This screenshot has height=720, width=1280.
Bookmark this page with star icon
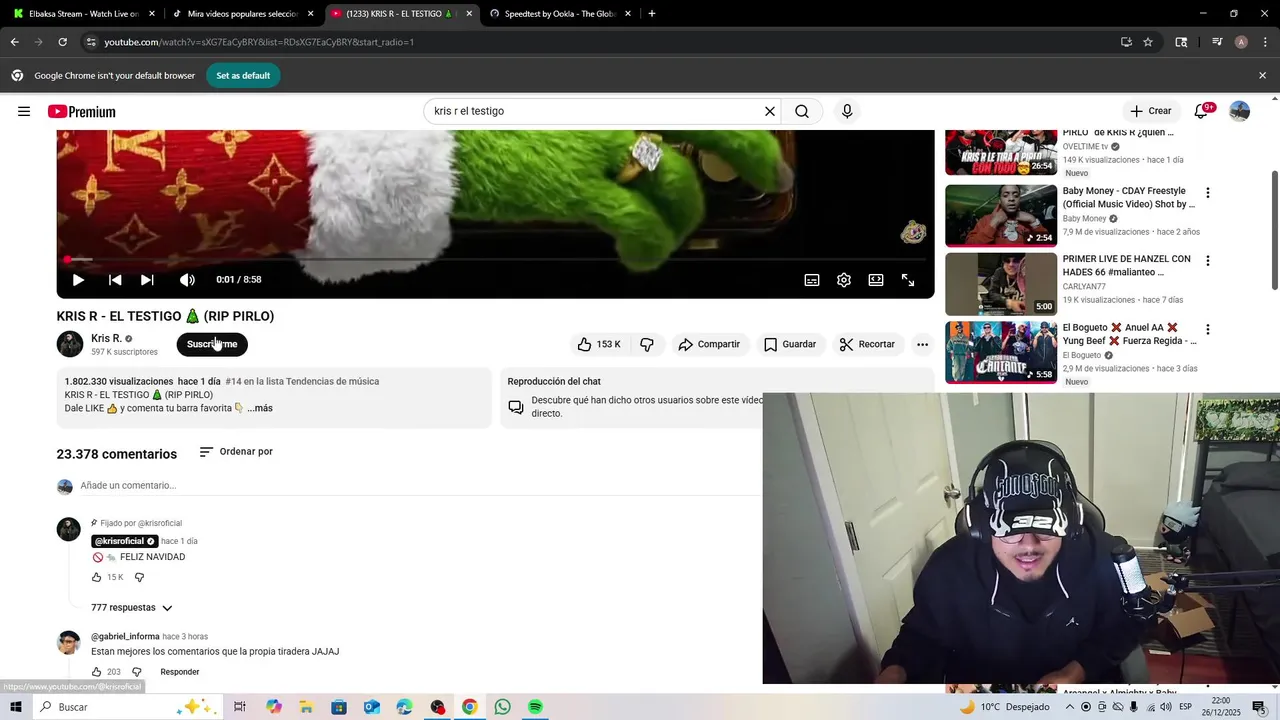1148,42
